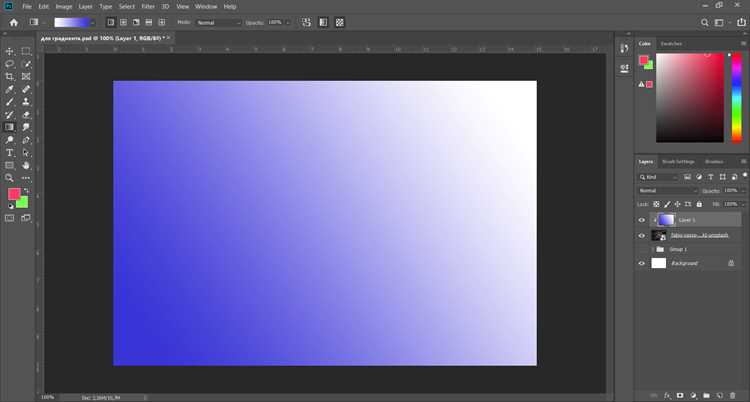Click the green background color in toolbox

coord(23,203)
